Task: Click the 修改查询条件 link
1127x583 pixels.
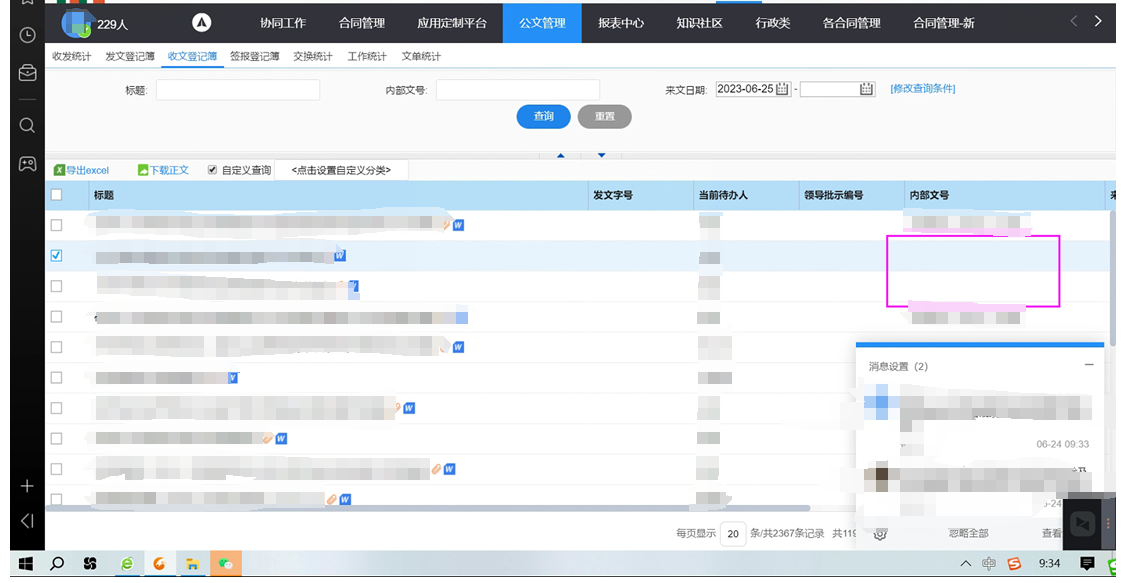Action: pyautogui.click(x=922, y=89)
